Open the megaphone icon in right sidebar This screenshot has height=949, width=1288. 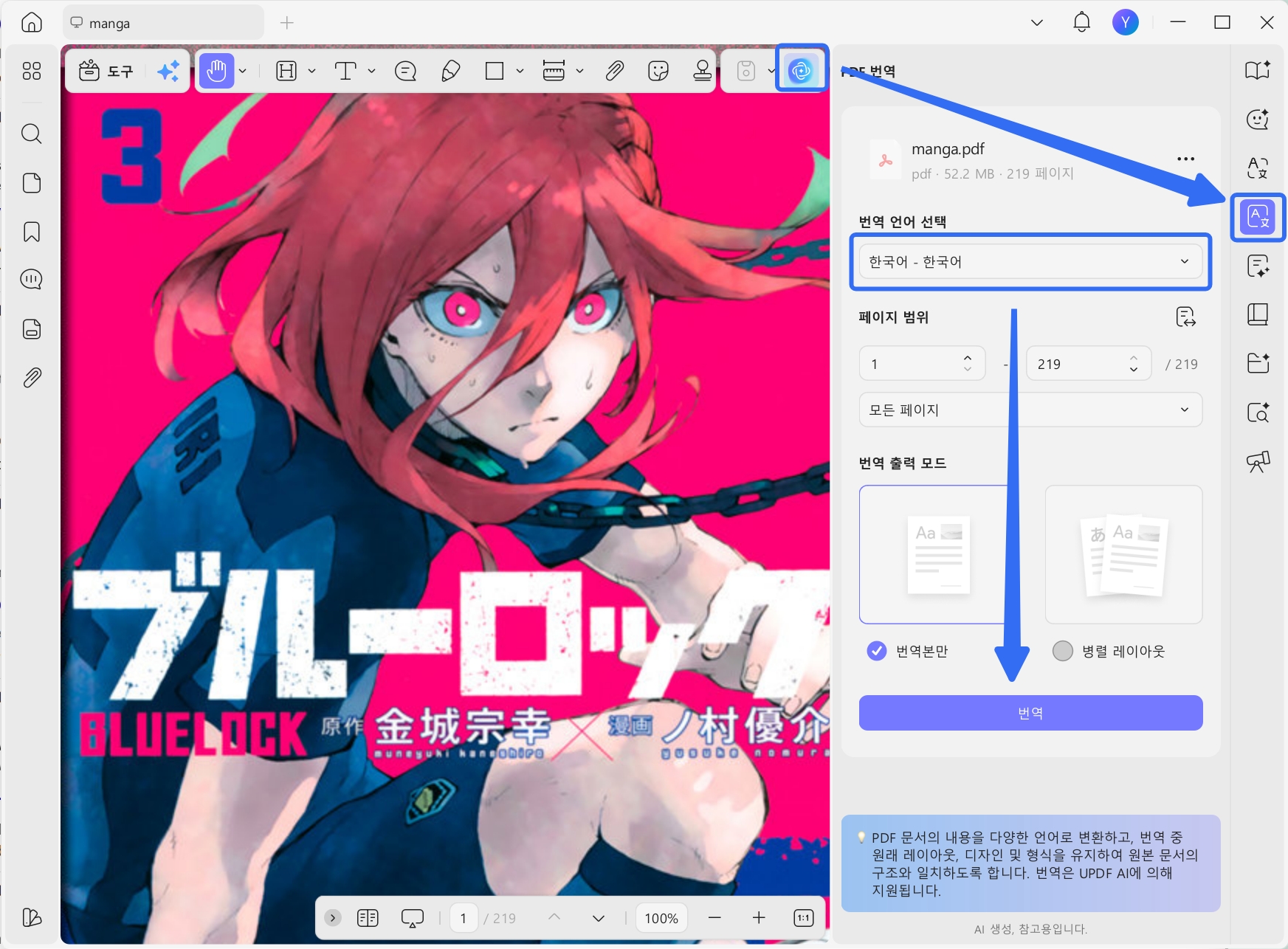pos(1258,462)
